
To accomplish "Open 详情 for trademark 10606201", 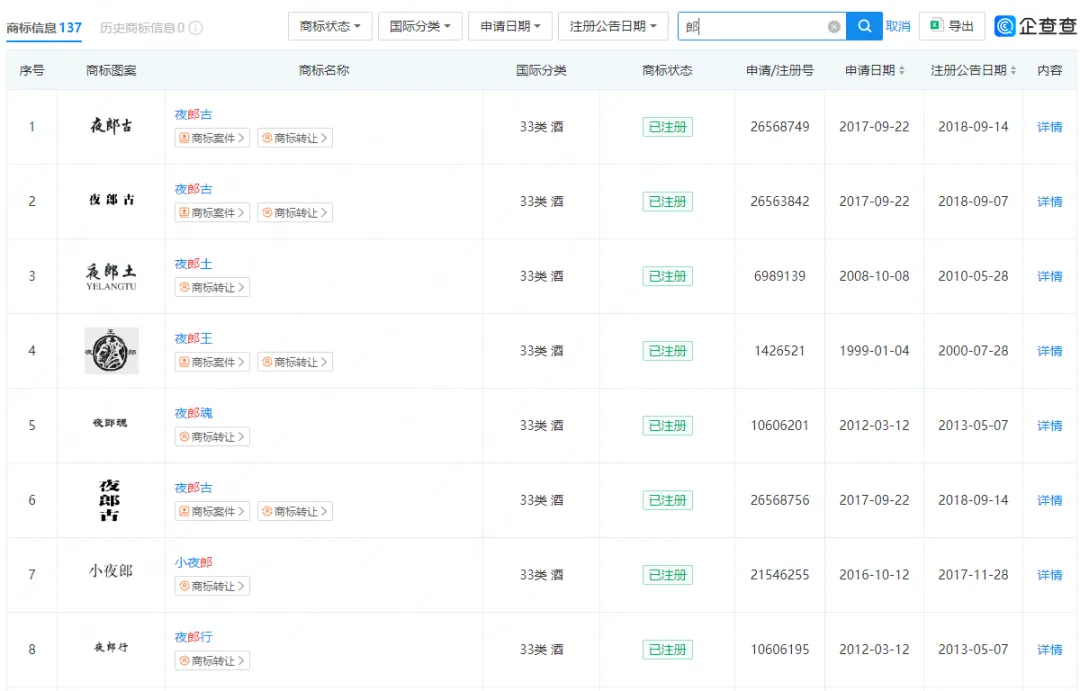I will pyautogui.click(x=1050, y=426).
